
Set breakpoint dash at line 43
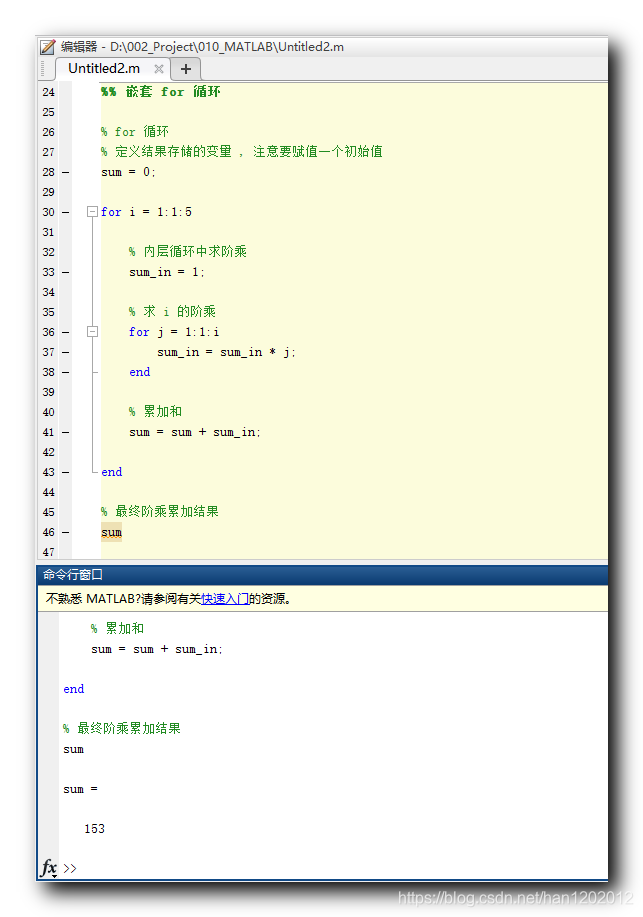(x=66, y=472)
